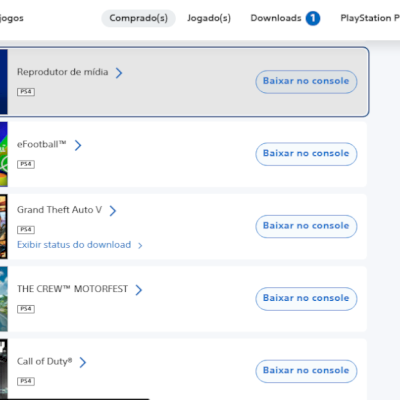Open the Grand Theft Auto V cover thumbnail
Image resolution: width=400 pixels, height=400 pixels.
coord(4,226)
